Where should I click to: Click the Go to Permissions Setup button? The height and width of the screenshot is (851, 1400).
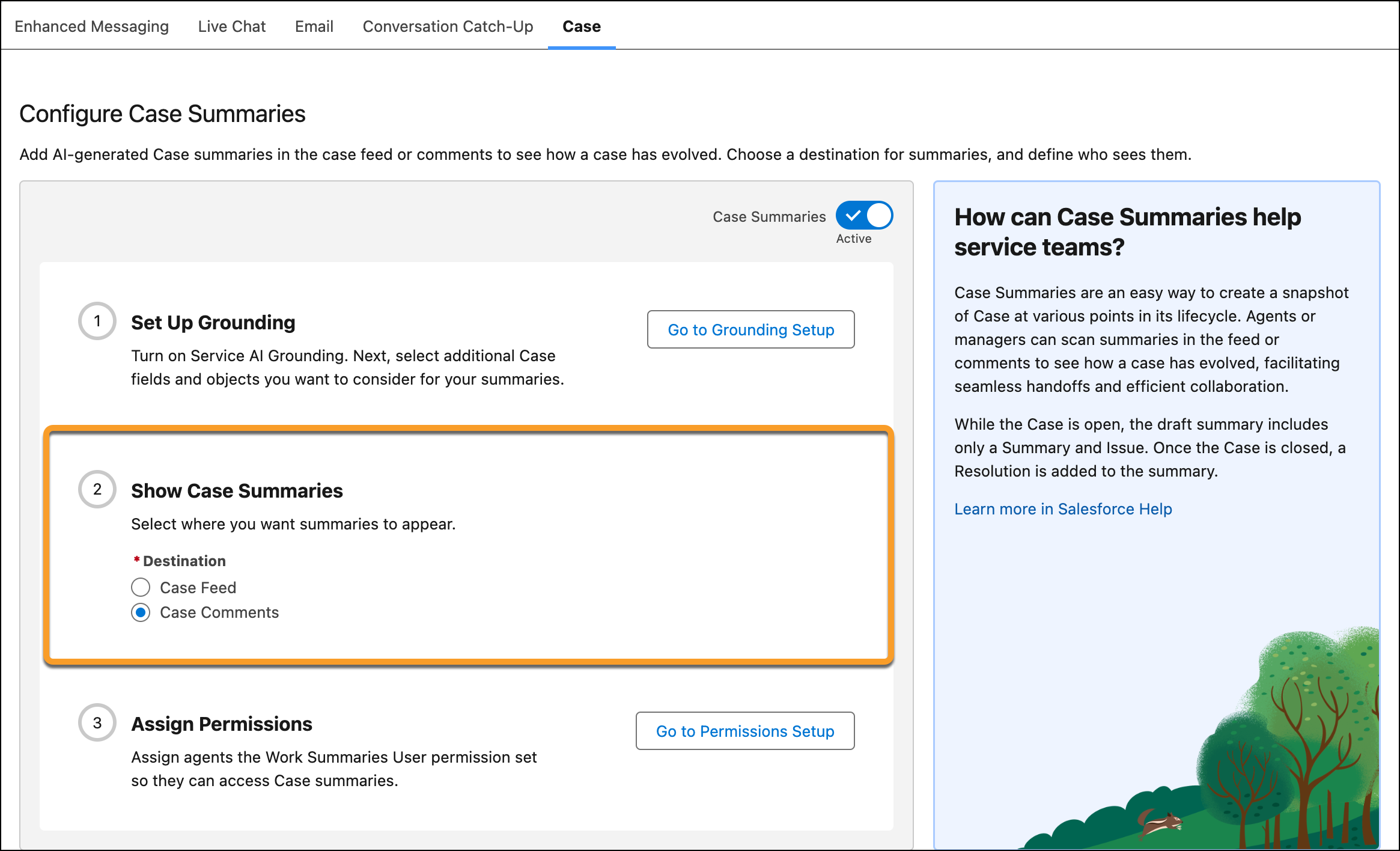tap(745, 731)
